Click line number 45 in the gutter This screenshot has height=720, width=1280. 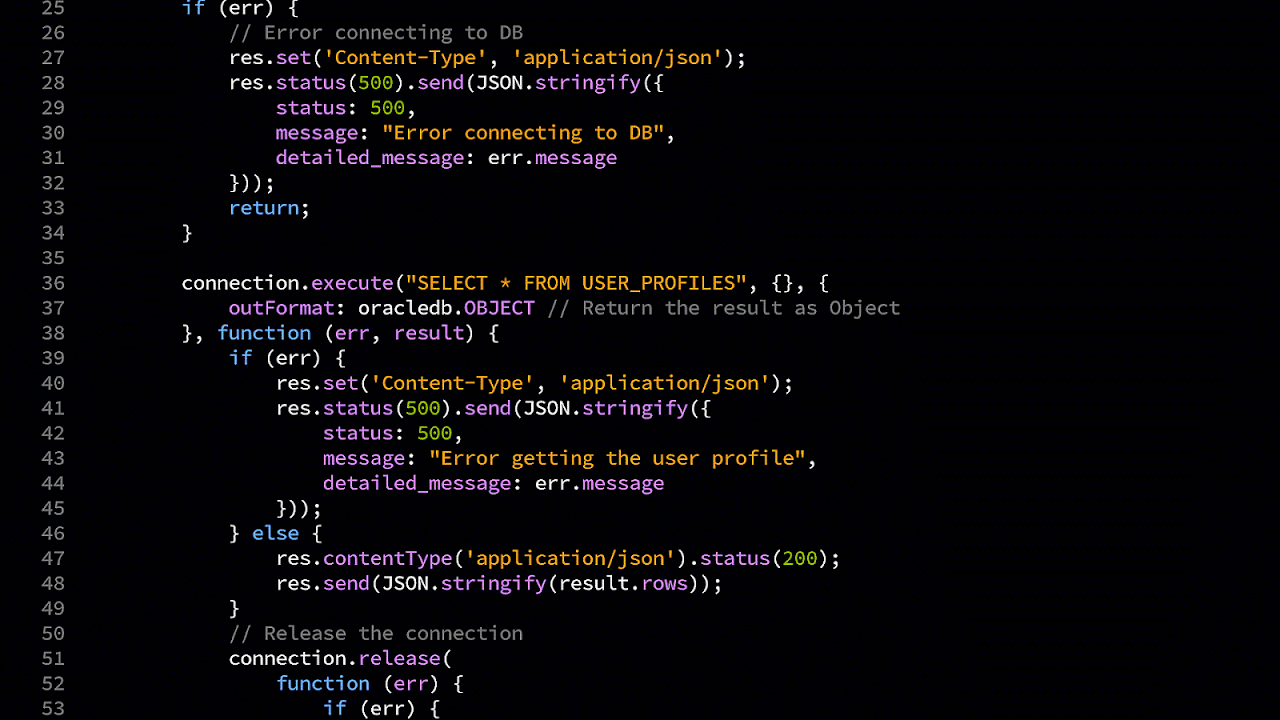[x=53, y=508]
